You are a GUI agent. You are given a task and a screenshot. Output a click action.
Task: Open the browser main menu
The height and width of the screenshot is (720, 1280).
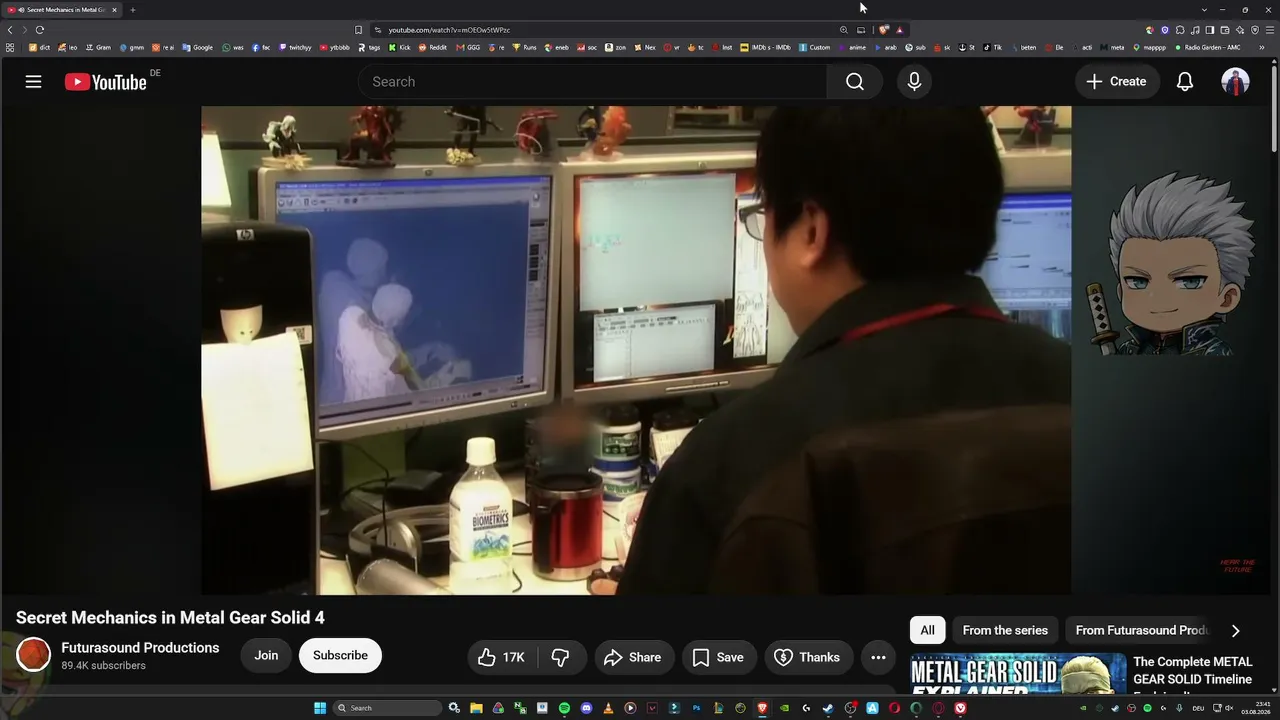point(1270,30)
